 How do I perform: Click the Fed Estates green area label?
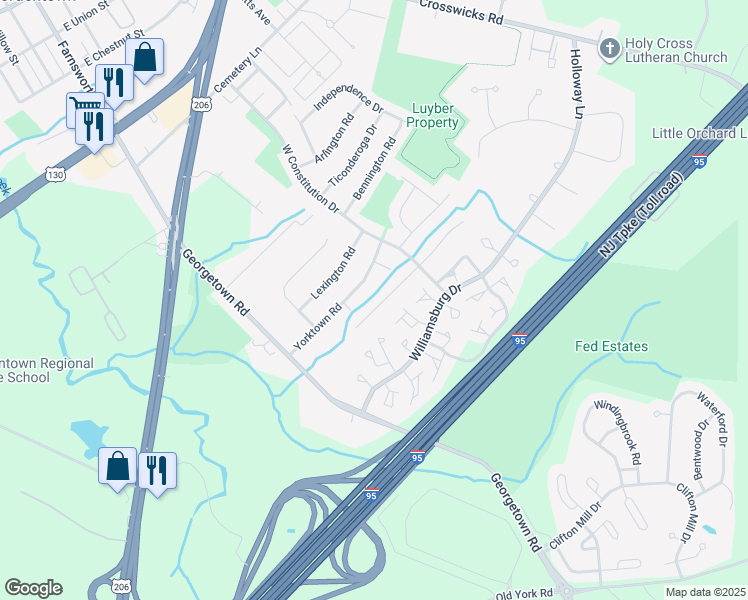(x=612, y=346)
